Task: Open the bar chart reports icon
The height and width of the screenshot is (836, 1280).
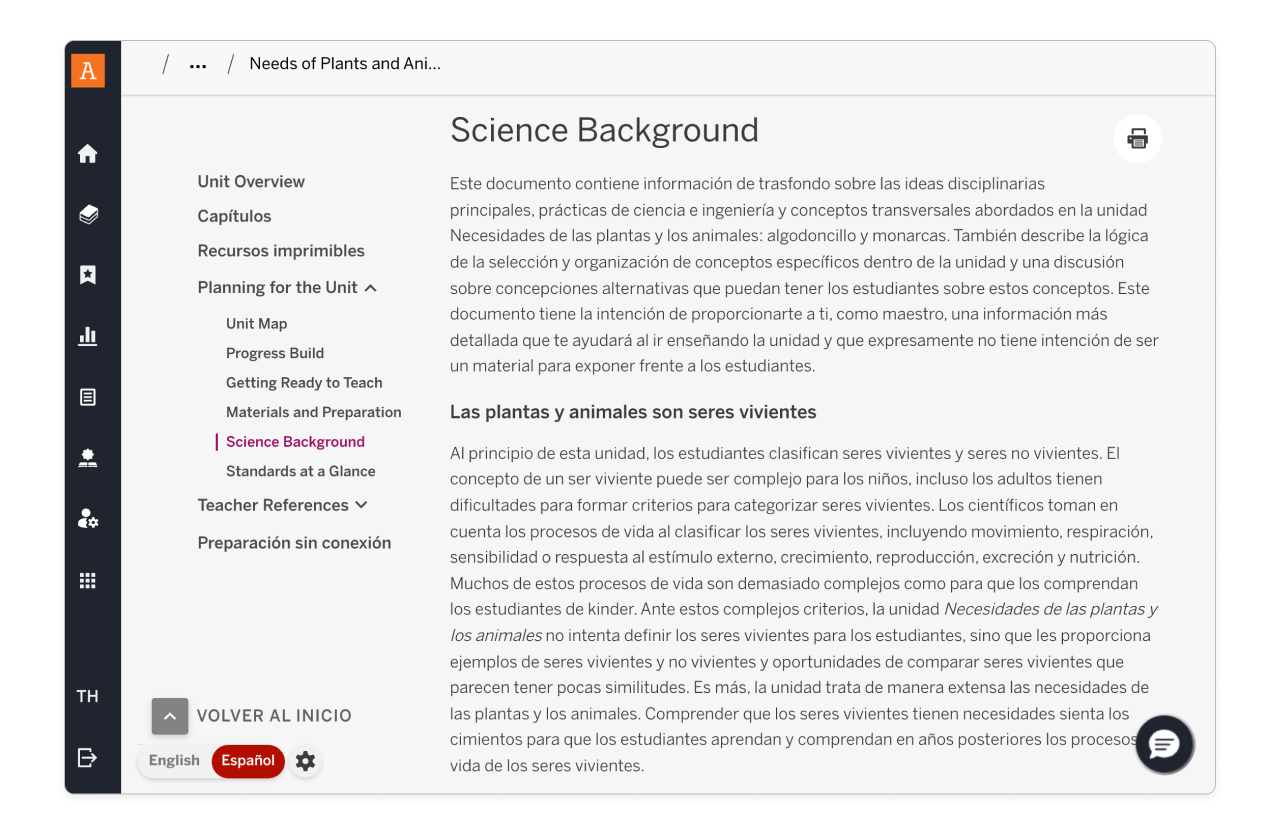Action: (x=88, y=336)
